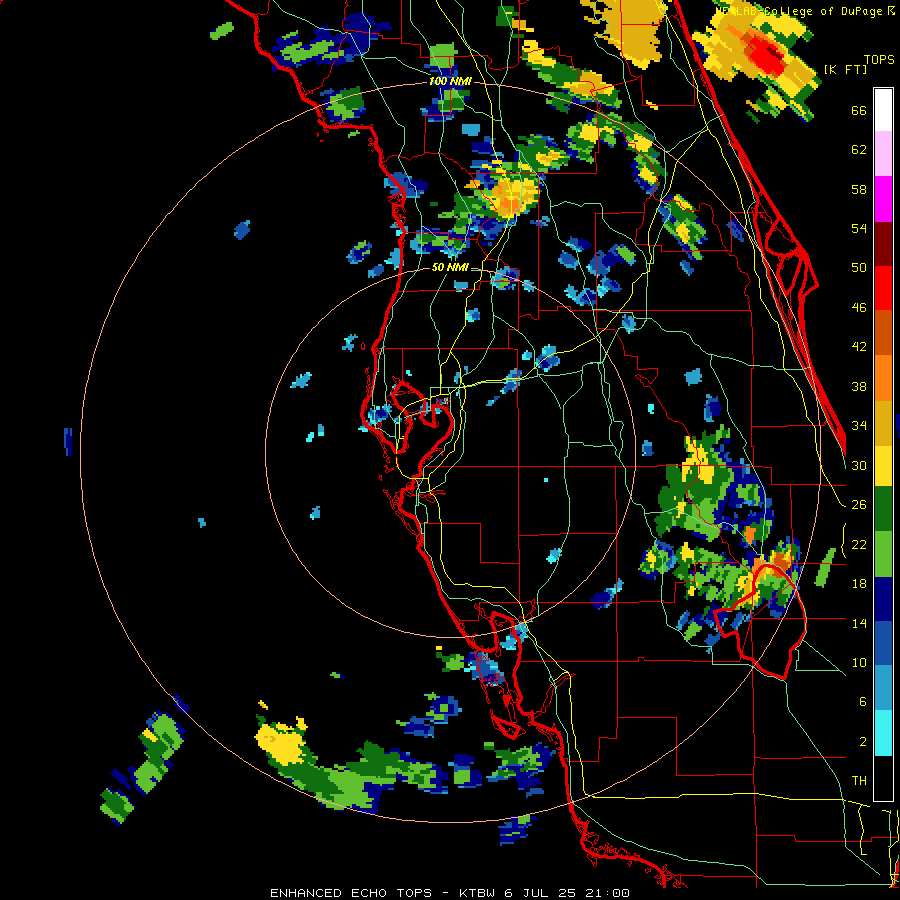Select the light green legend swatch
This screenshot has width=900, height=900.
(883, 554)
